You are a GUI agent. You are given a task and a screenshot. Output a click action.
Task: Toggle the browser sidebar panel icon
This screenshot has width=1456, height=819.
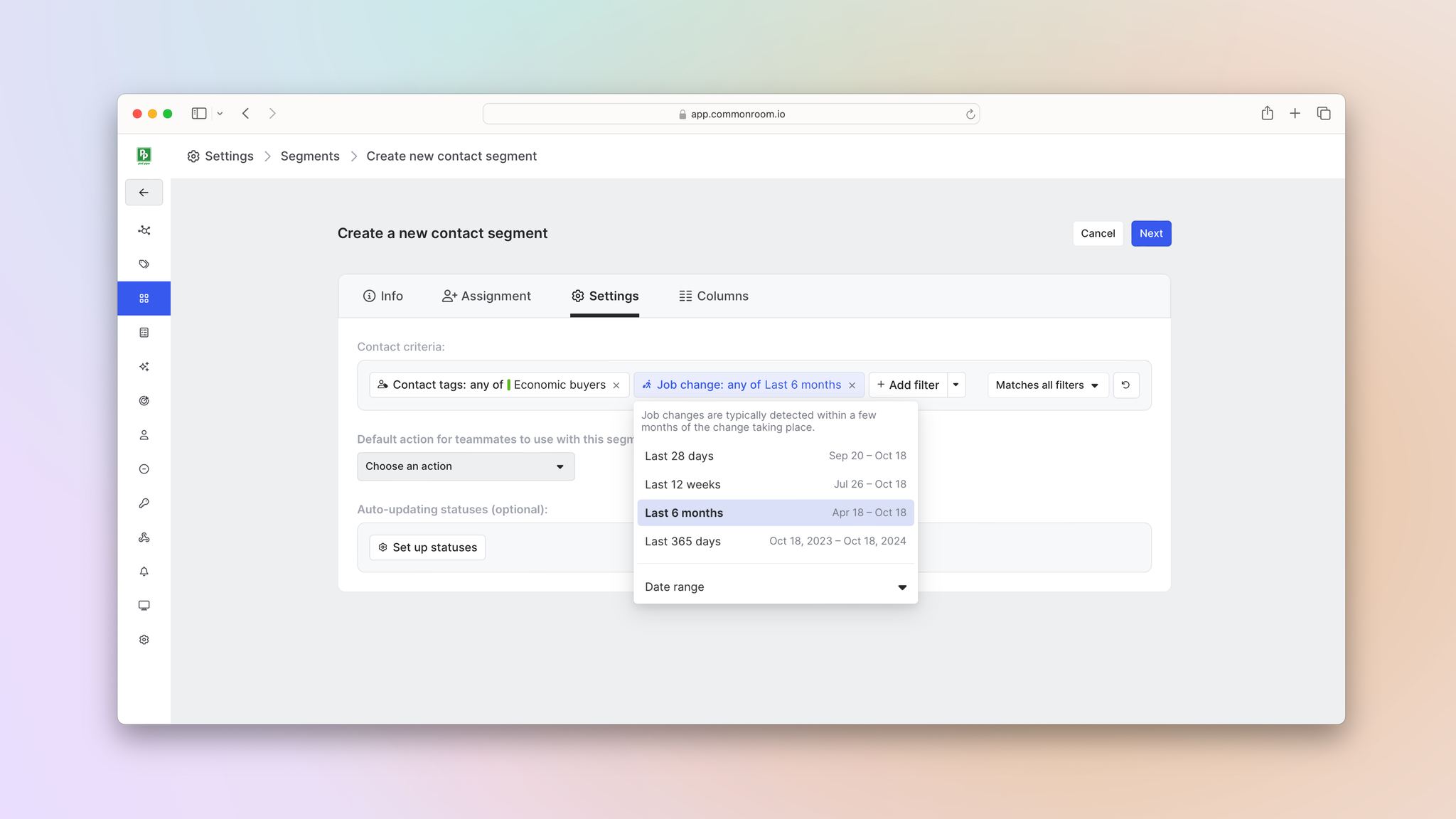[199, 114]
